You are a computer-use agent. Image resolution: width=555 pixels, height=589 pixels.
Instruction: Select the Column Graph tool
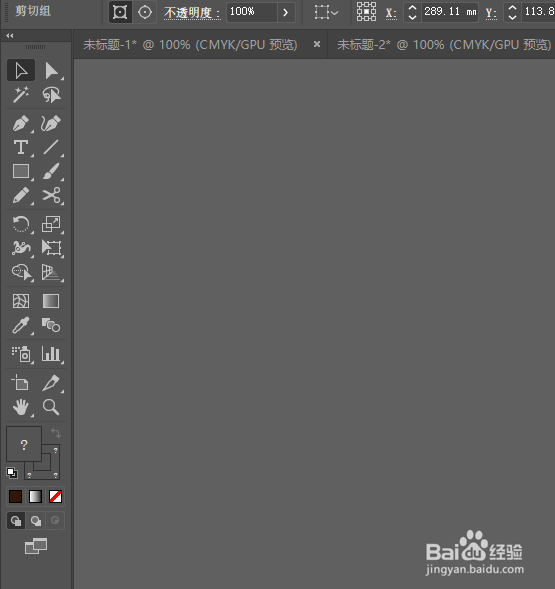pos(51,354)
